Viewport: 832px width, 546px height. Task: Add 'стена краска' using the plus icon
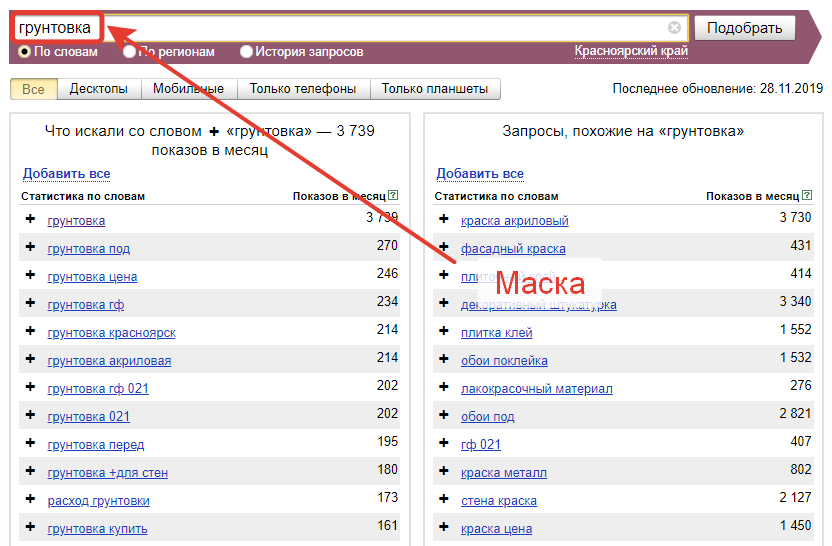point(444,499)
